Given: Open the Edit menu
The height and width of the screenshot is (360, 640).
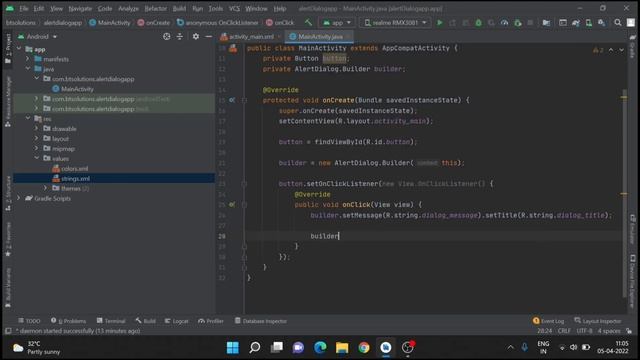Looking at the screenshot, I should point(39,9).
